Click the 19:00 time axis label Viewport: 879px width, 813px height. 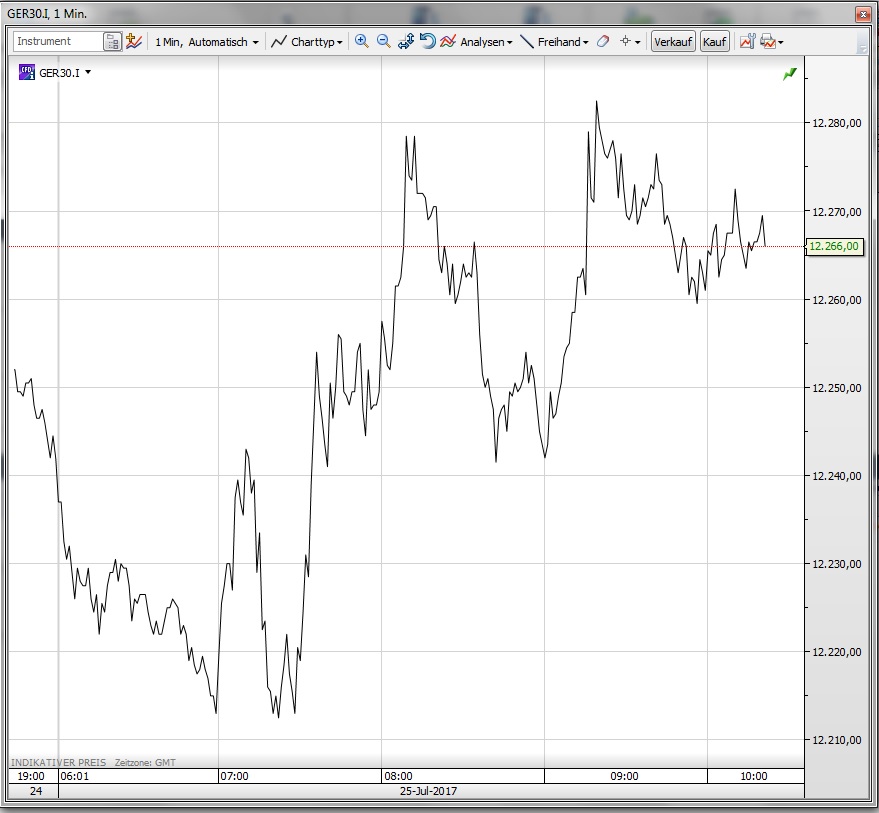click(31, 776)
